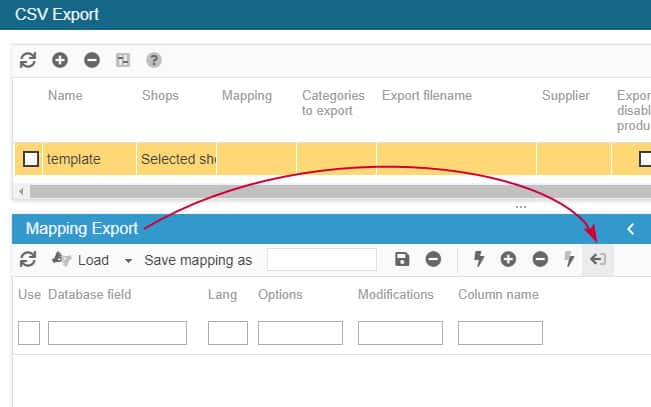Refresh the CSV Export template list
This screenshot has height=407, width=651.
(28, 60)
